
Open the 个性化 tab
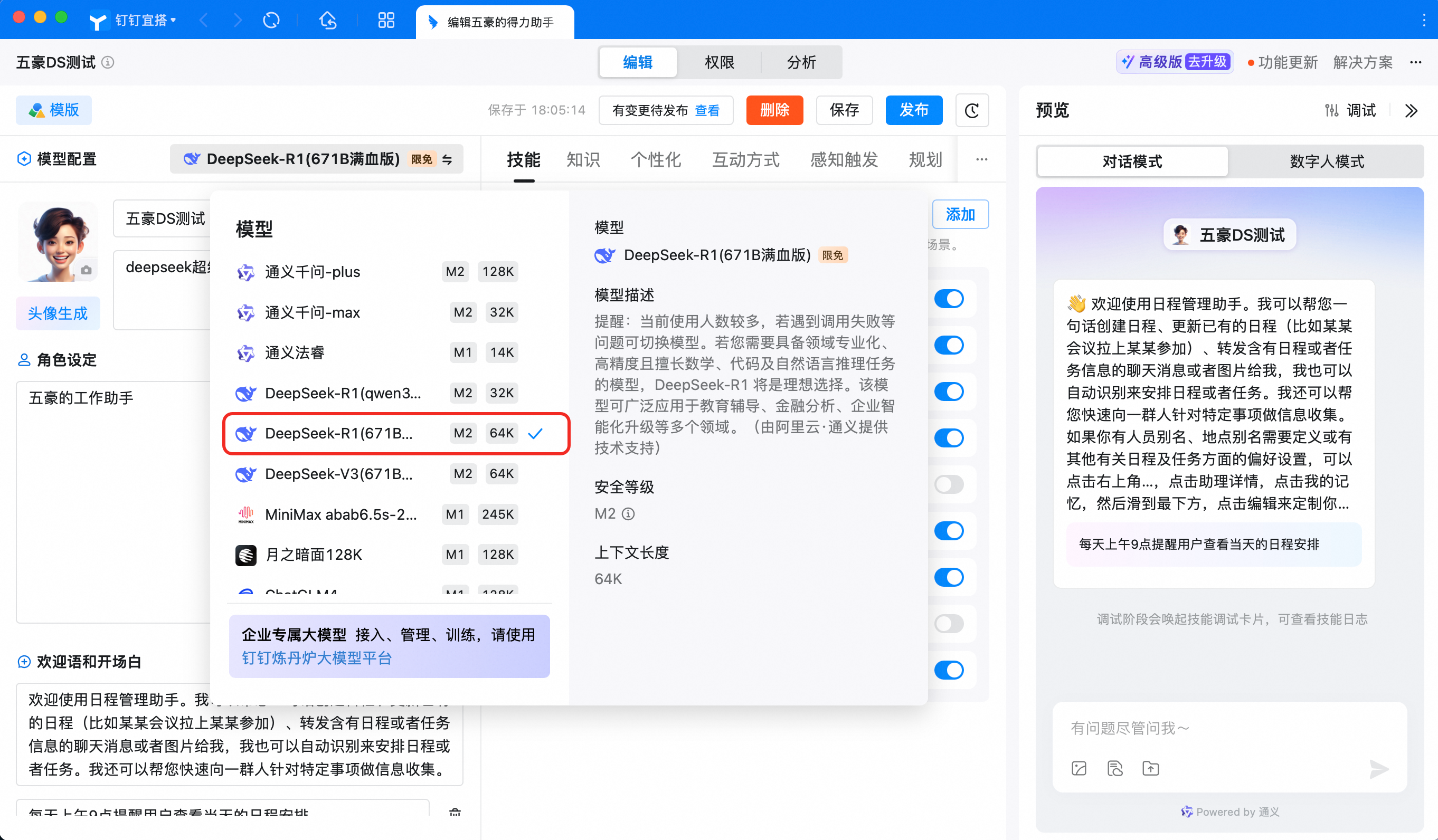[656, 160]
